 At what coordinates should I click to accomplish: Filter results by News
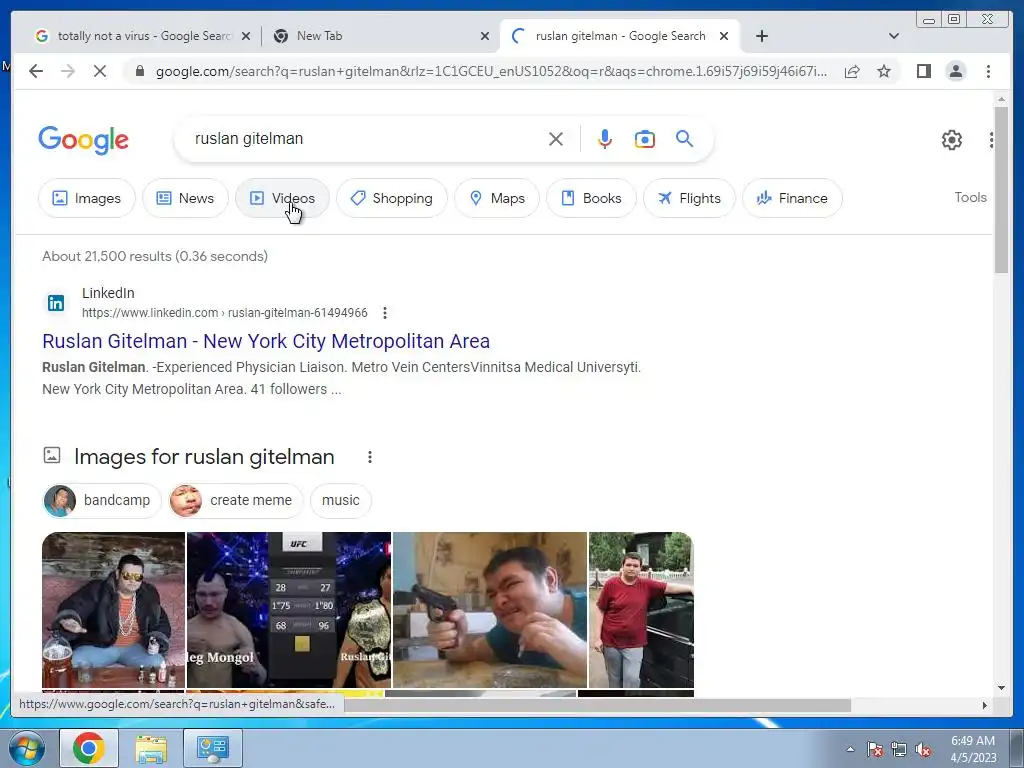185,198
